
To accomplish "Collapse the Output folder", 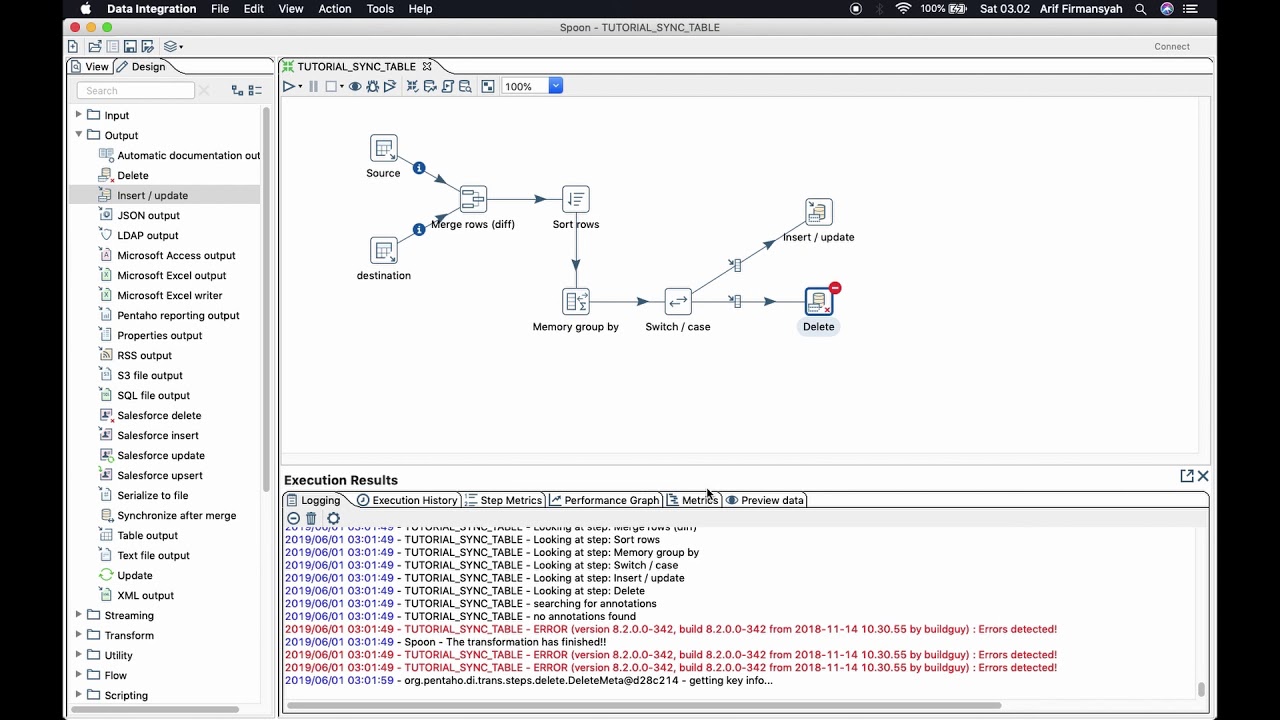I will pyautogui.click(x=79, y=135).
